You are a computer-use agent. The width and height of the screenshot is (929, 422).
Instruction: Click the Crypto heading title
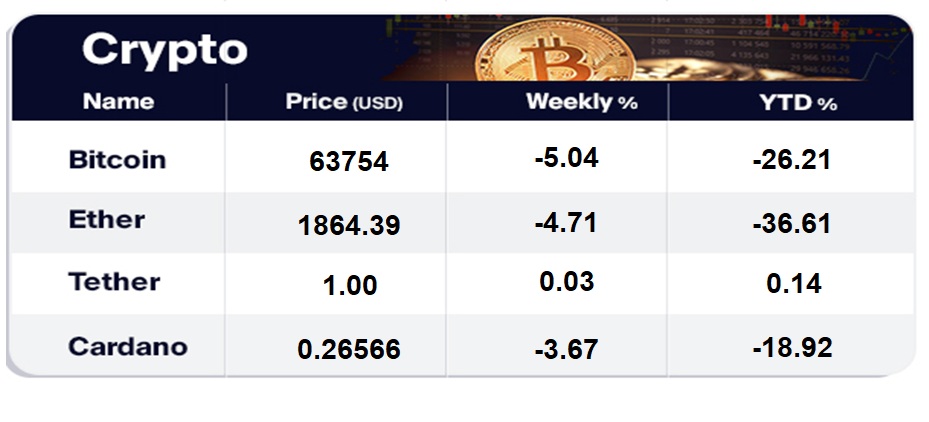coord(164,49)
